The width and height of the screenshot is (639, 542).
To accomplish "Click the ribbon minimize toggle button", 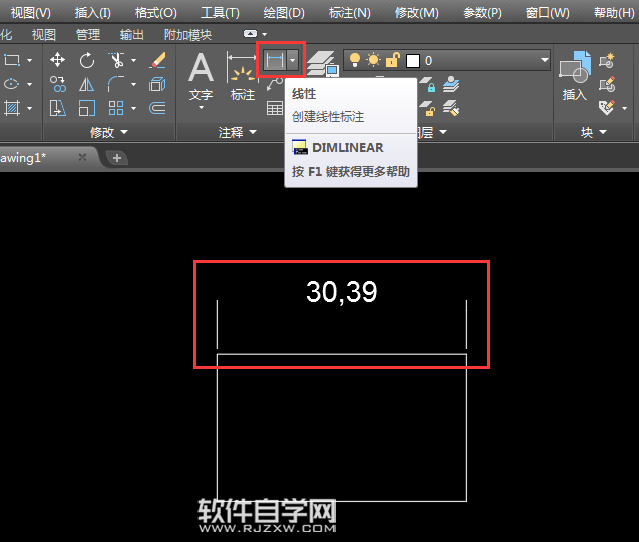I will click(x=250, y=34).
